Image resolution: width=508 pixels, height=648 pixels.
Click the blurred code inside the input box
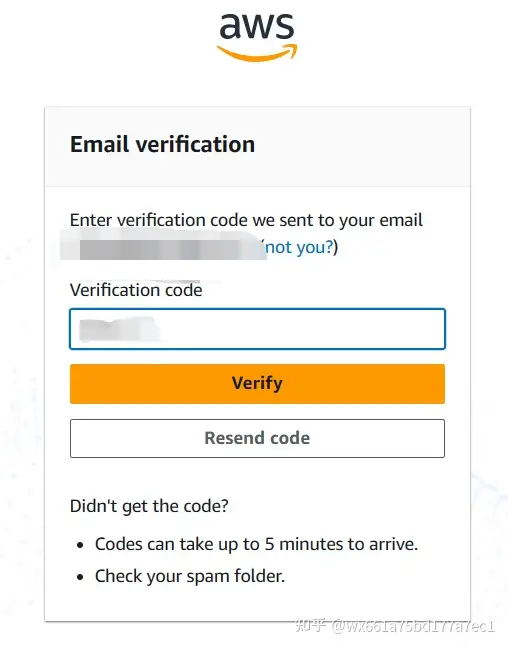119,329
